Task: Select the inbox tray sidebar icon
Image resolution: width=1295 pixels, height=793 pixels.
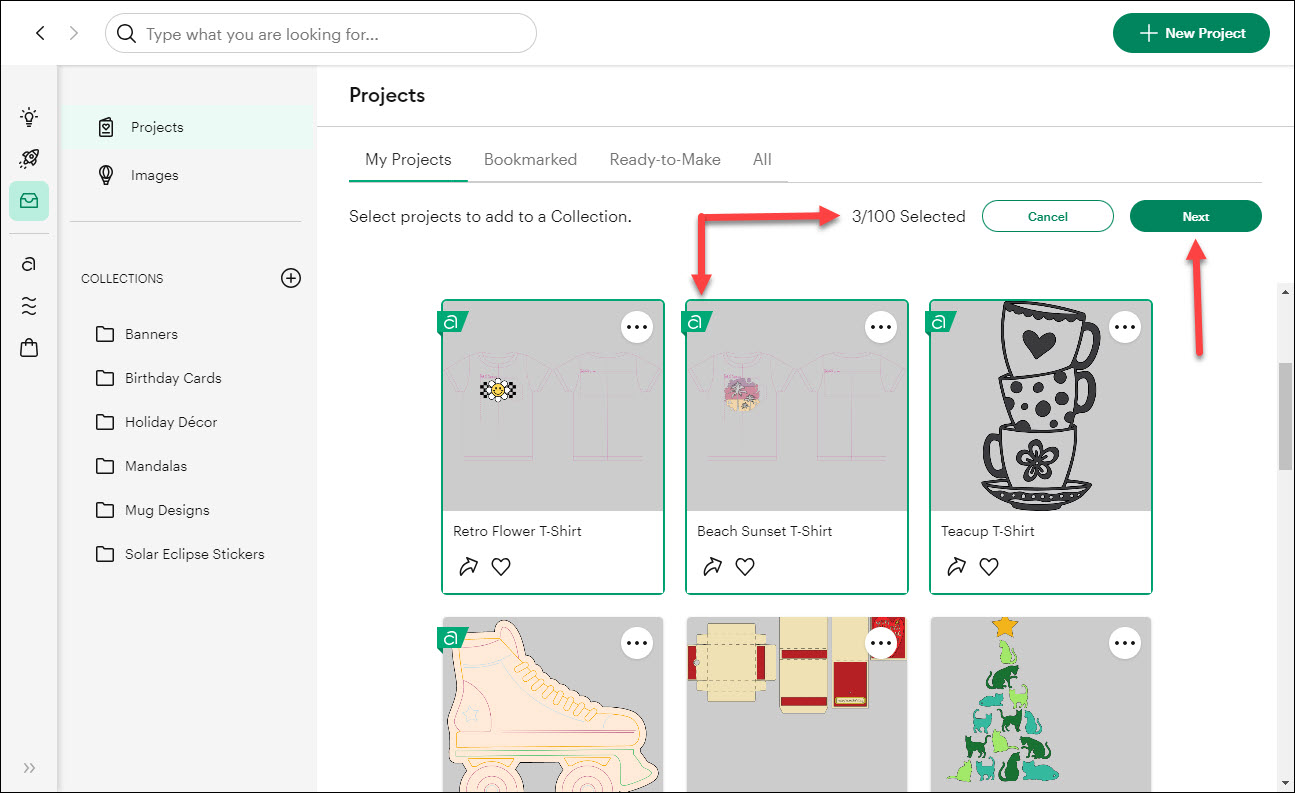Action: pos(29,201)
